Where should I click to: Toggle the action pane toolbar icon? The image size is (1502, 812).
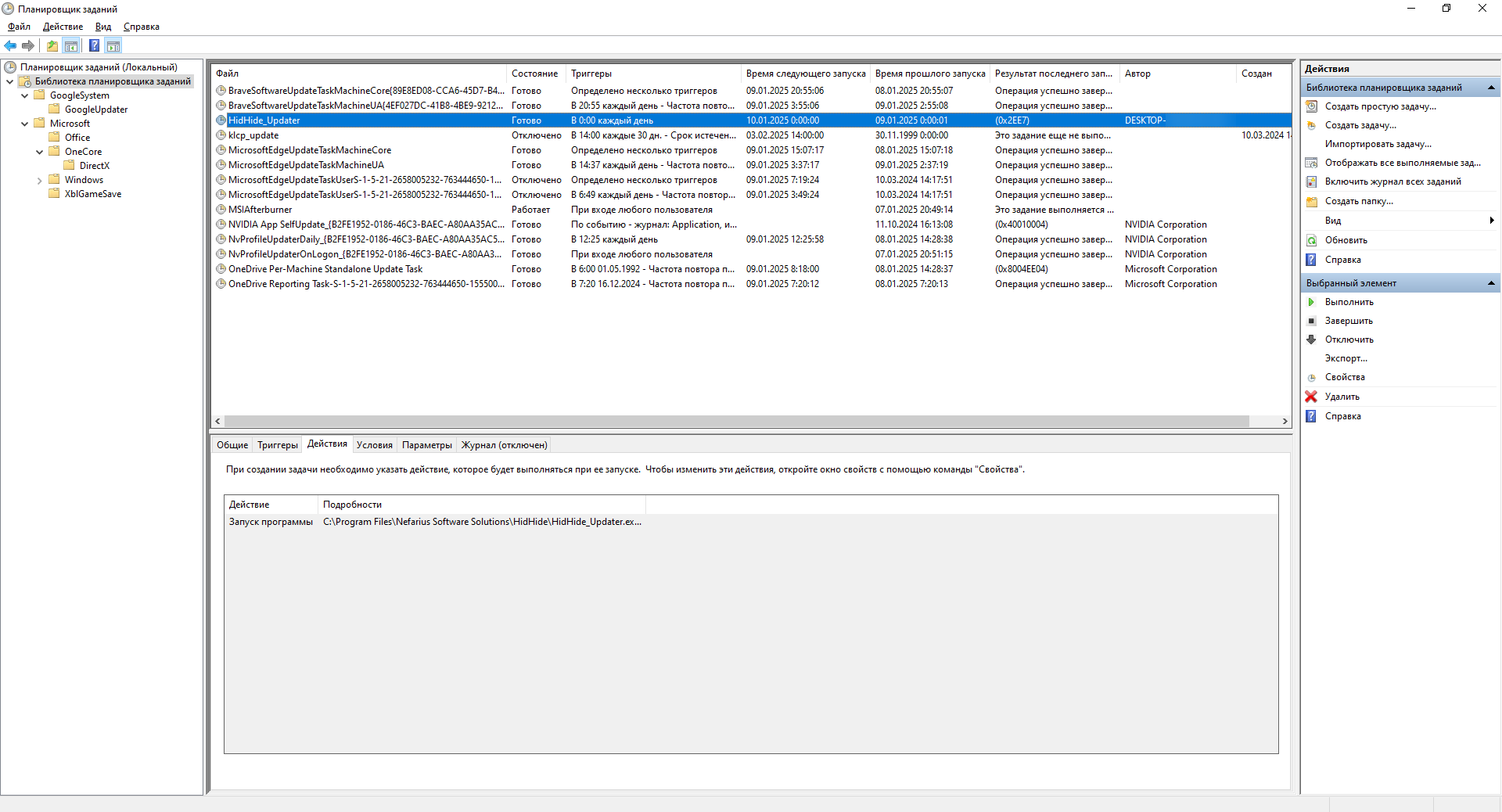coord(113,46)
